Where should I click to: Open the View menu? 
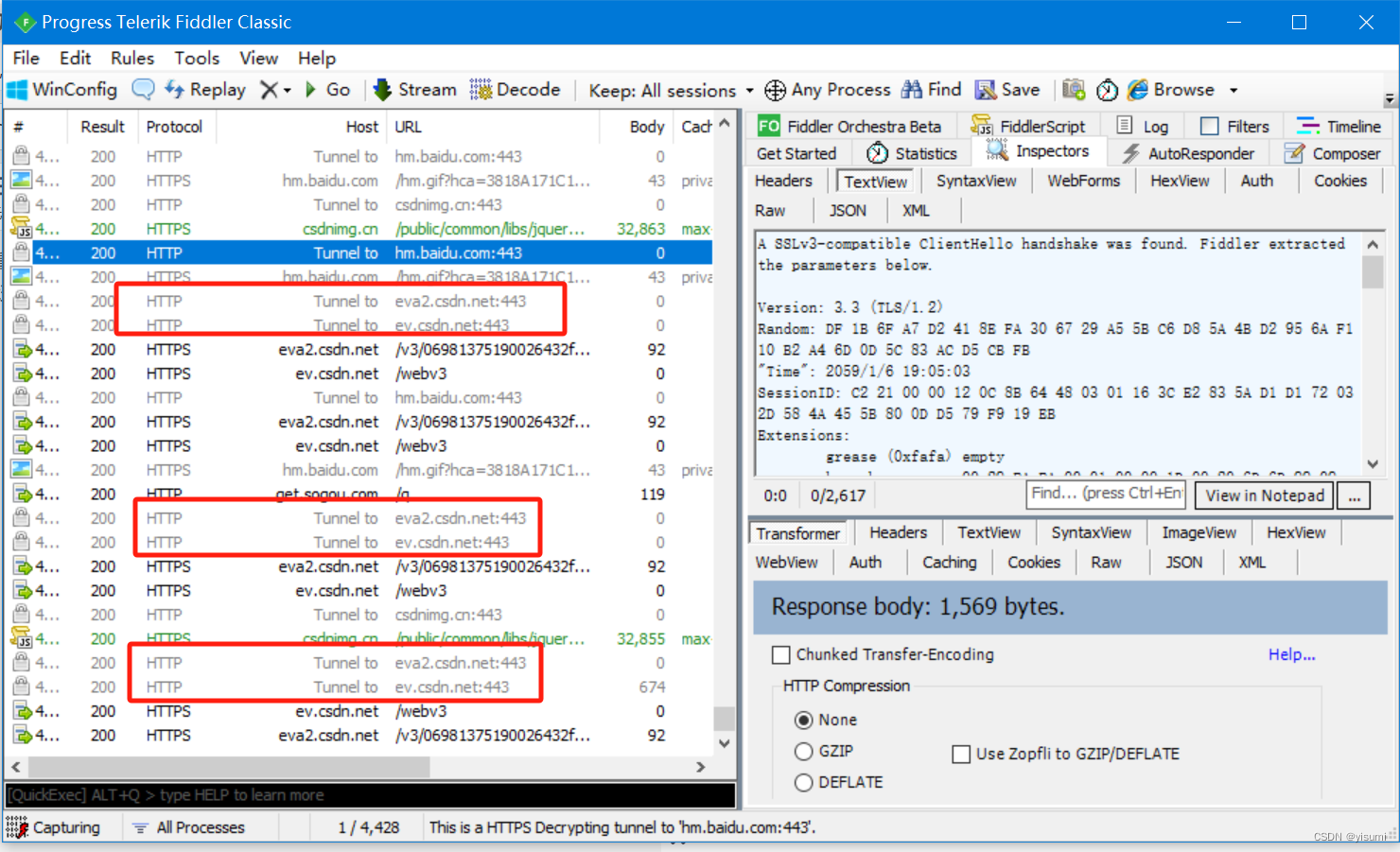[x=259, y=59]
